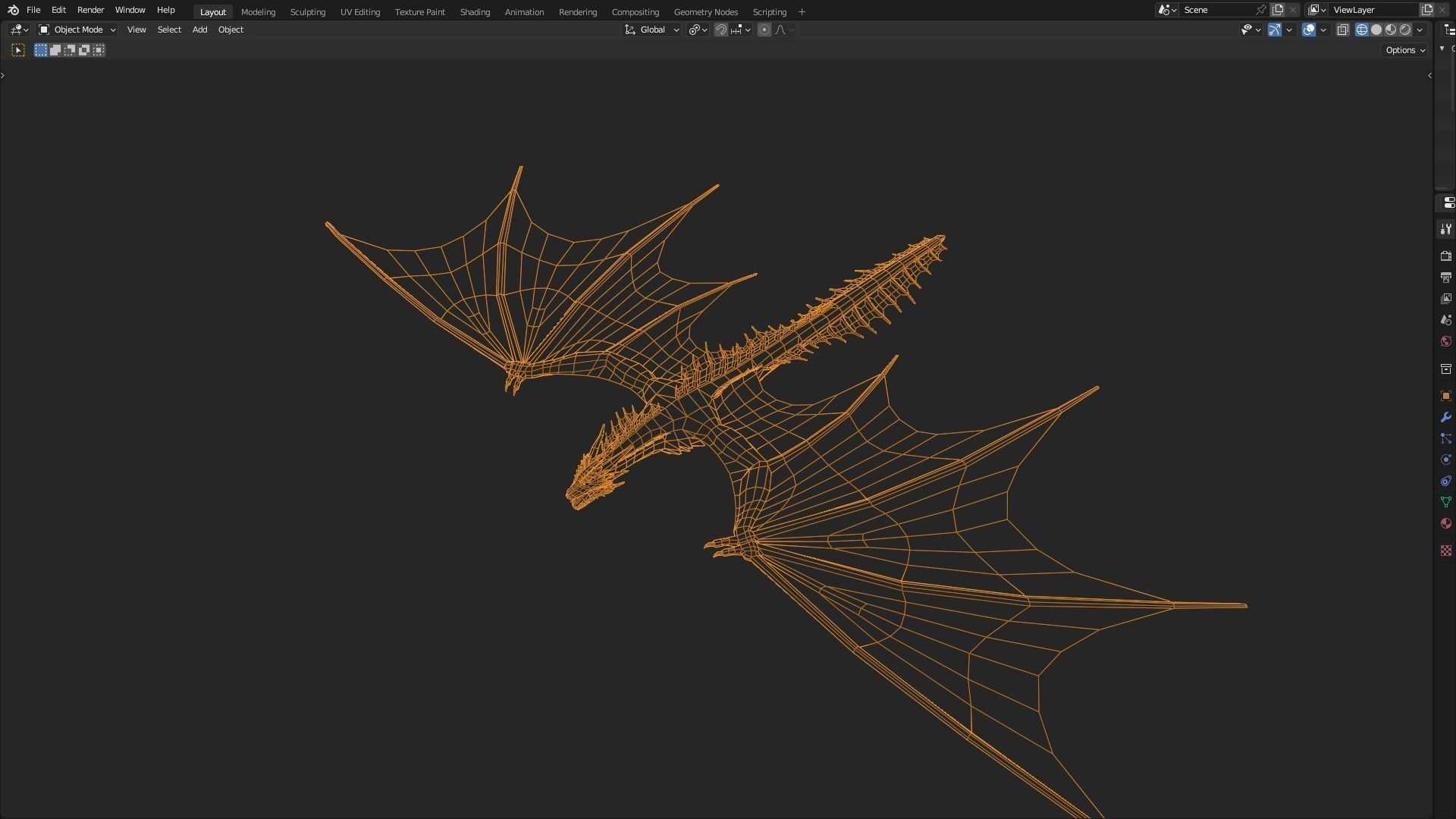Viewport: 1456px width, 819px height.
Task: Open the Material properties tab
Action: coord(1445,523)
